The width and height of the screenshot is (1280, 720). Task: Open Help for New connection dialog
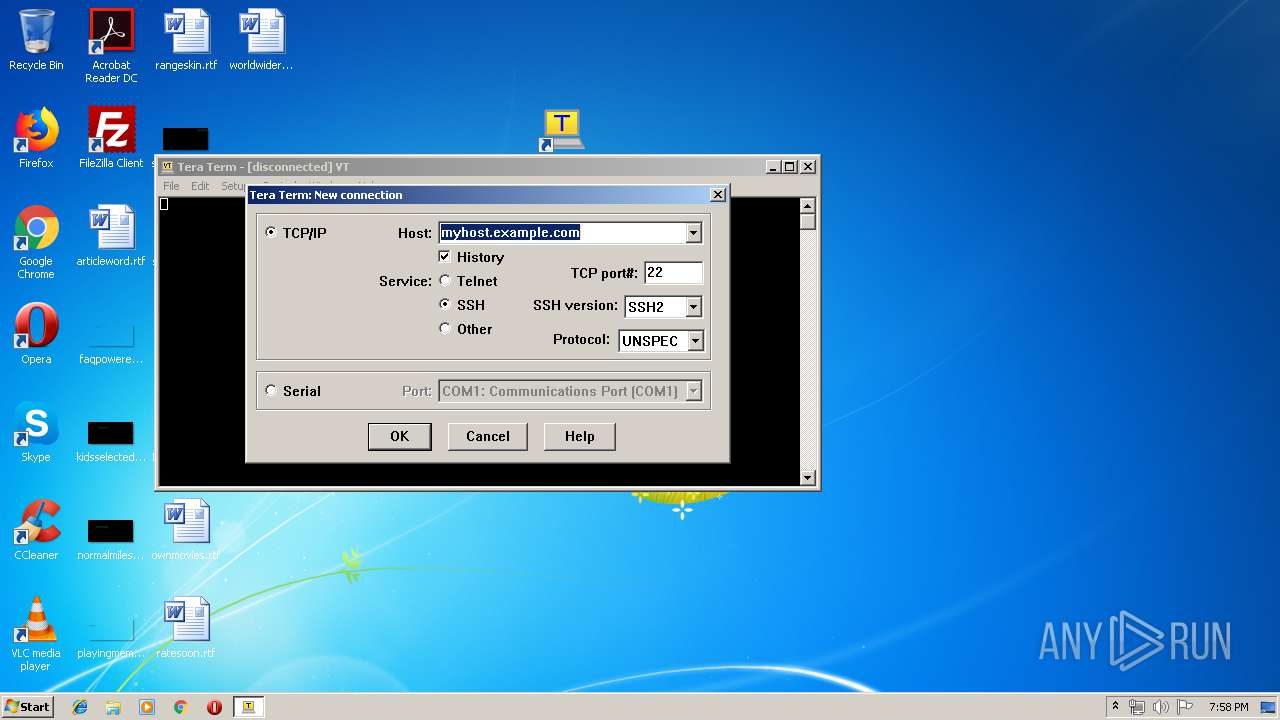[579, 436]
